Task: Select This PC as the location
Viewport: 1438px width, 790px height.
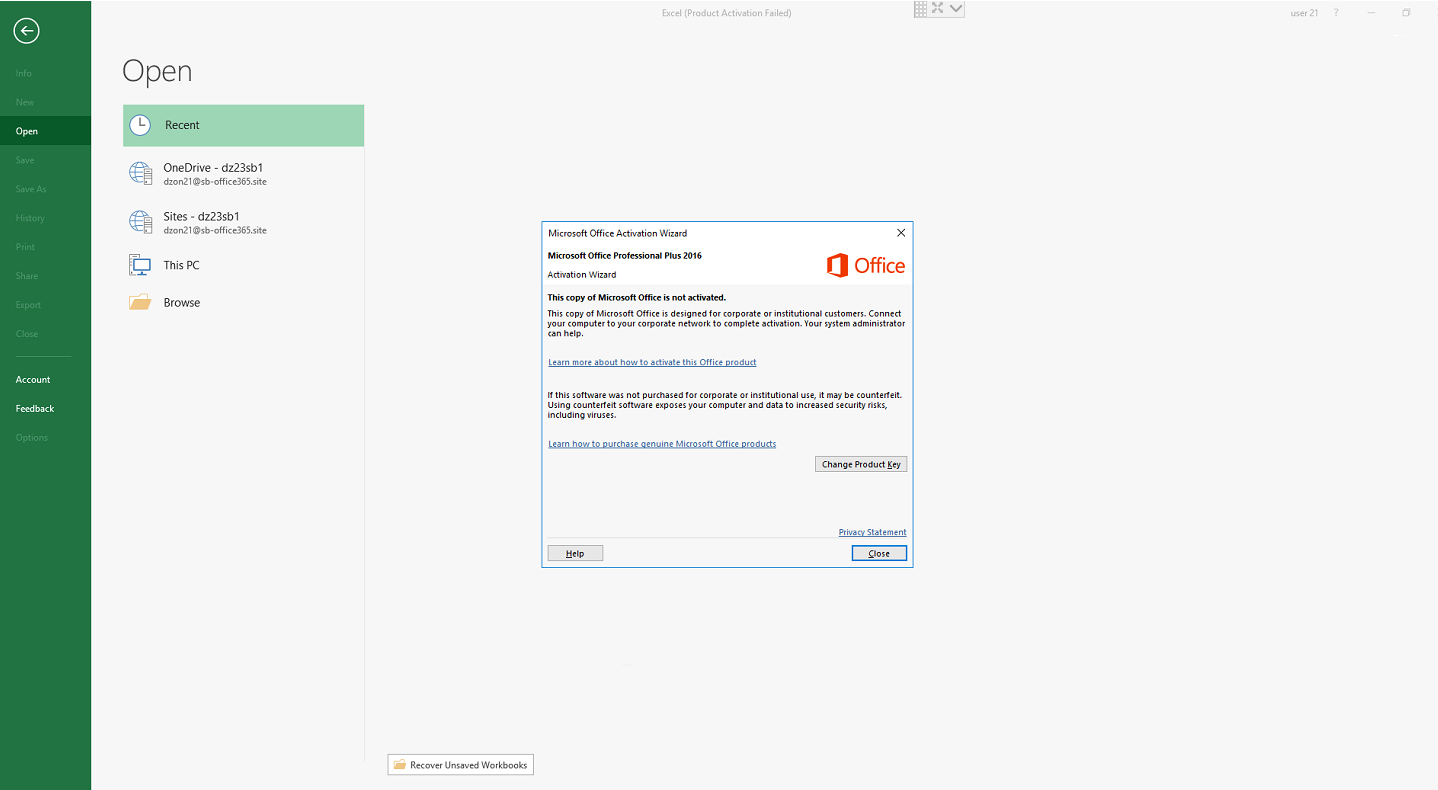Action: 243,265
